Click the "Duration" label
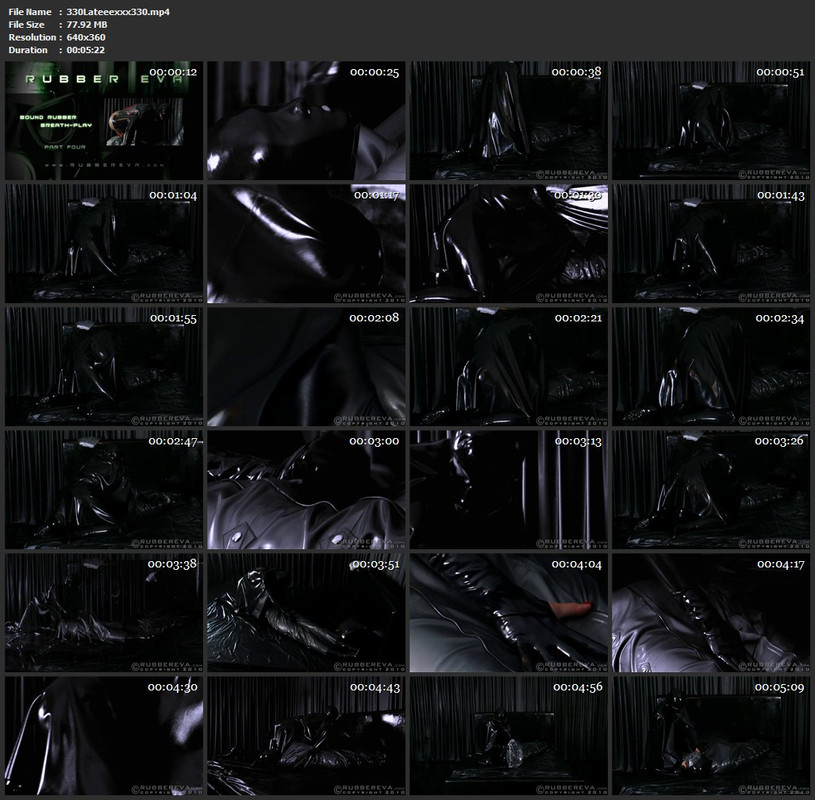This screenshot has height=800, width=815. (x=28, y=50)
